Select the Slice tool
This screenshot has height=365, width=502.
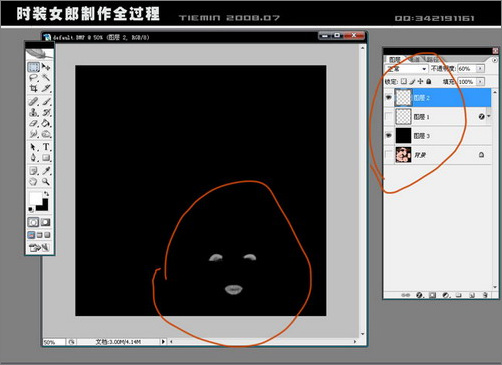coord(46,88)
